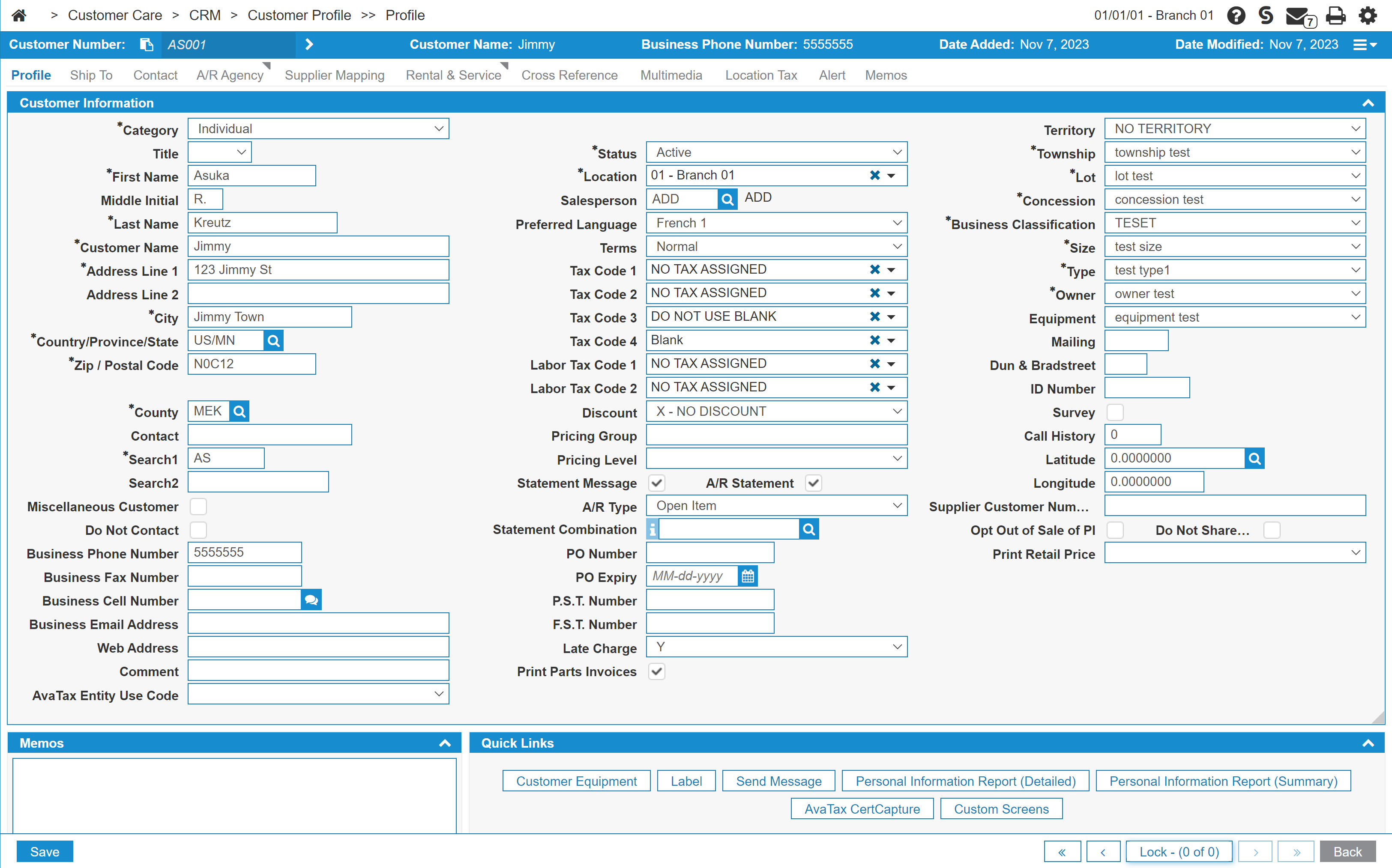This screenshot has height=868, width=1392.
Task: Open Statement Combination search magnifier
Action: point(808,529)
